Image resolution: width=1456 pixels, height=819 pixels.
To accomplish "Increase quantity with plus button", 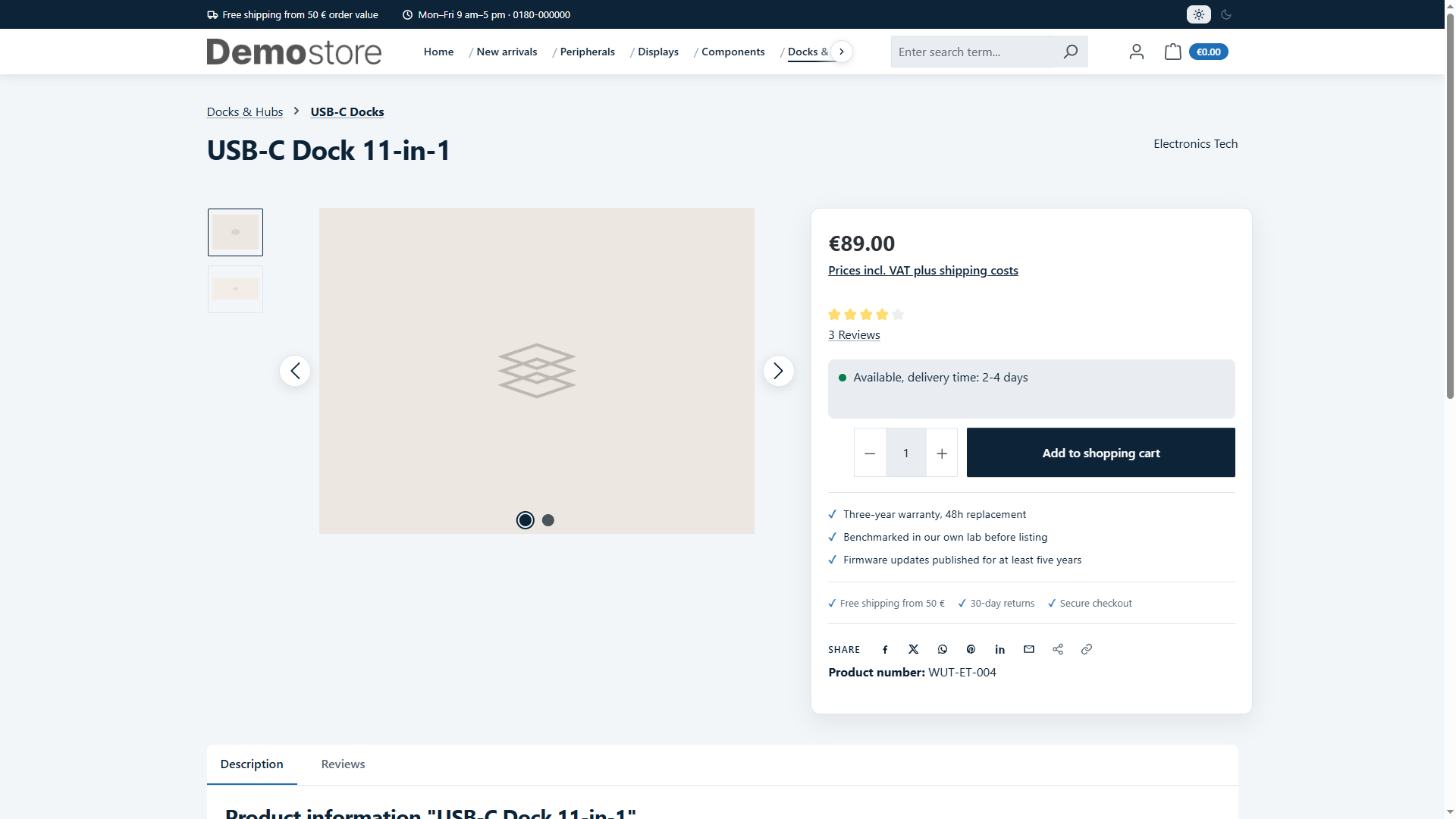I will (x=942, y=453).
